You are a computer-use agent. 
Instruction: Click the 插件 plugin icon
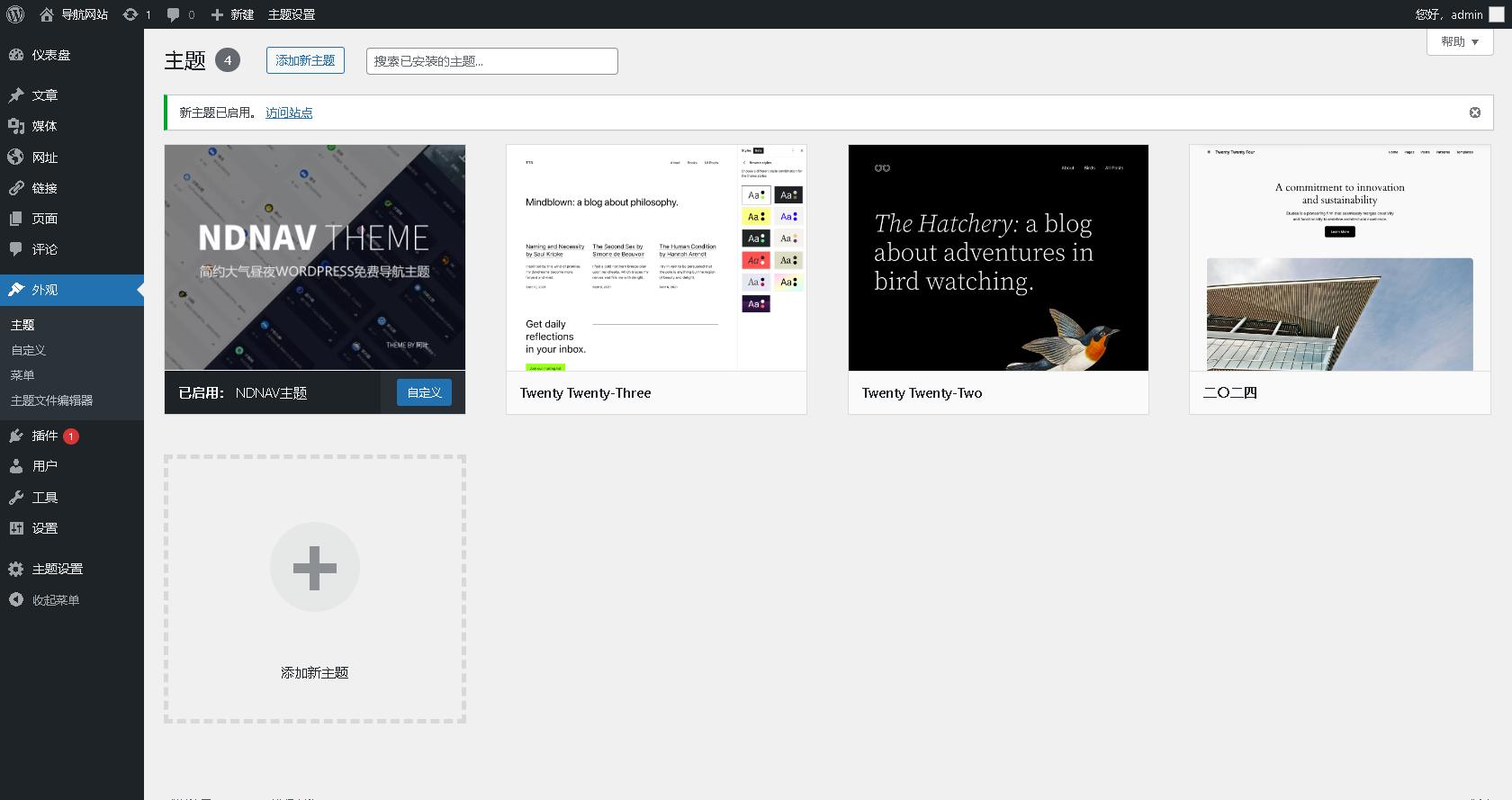tap(16, 436)
